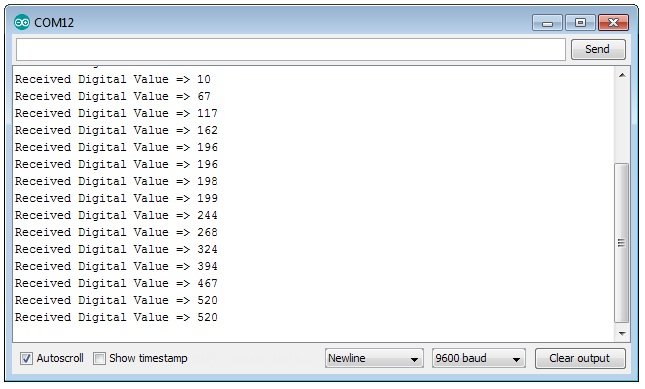Select the line with value 198
Viewport: 645px width, 389px height.
coord(116,181)
